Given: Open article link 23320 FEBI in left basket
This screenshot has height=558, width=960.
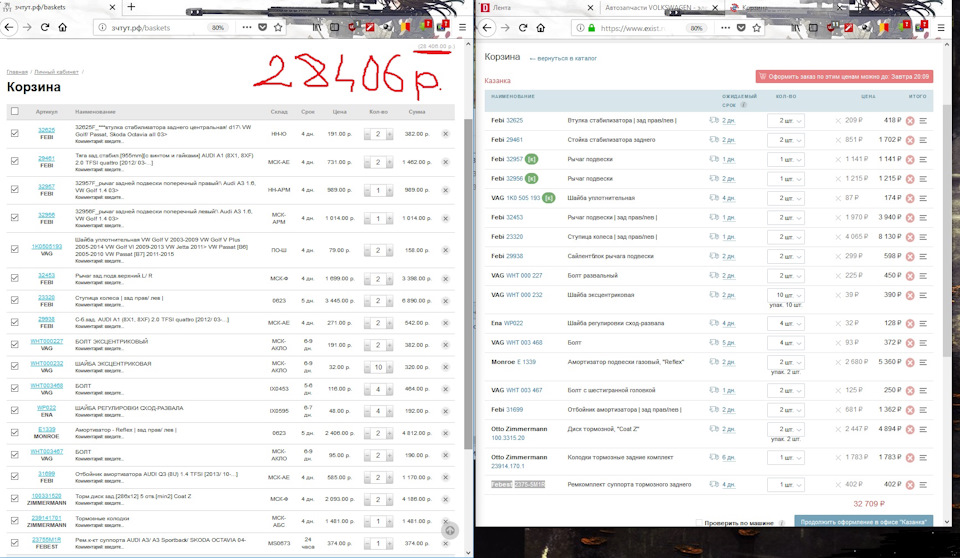Looking at the screenshot, I should point(47,297).
